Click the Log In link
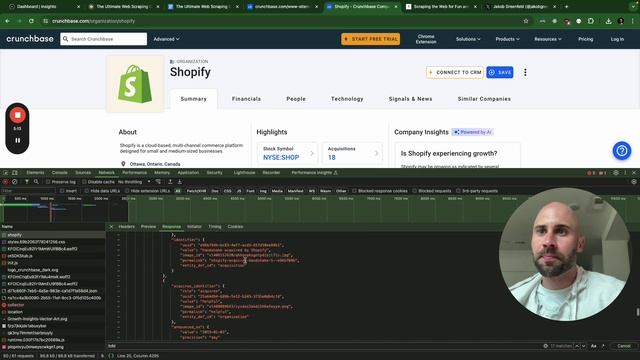This screenshot has width=640, height=360. click(617, 39)
